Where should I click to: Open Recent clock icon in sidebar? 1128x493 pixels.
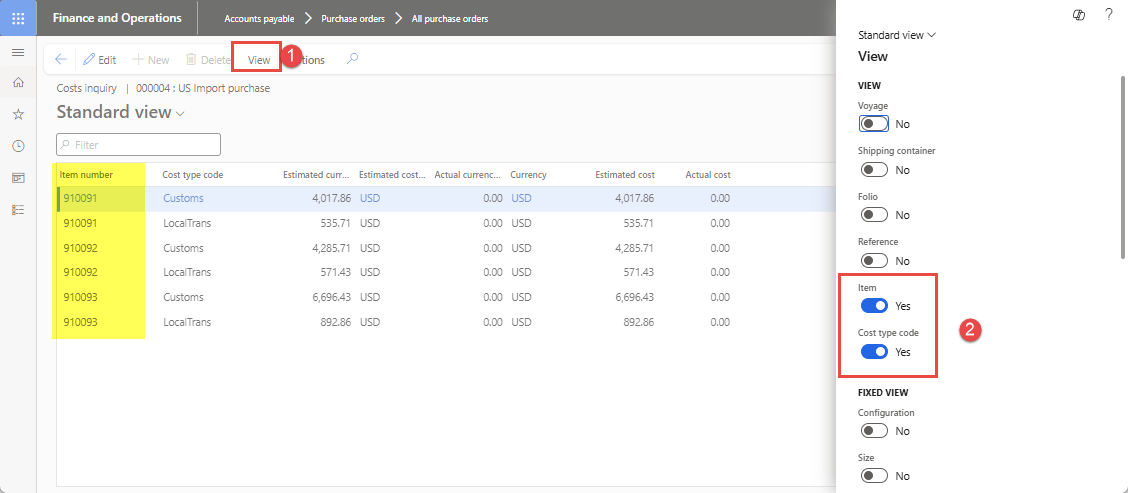[18, 146]
